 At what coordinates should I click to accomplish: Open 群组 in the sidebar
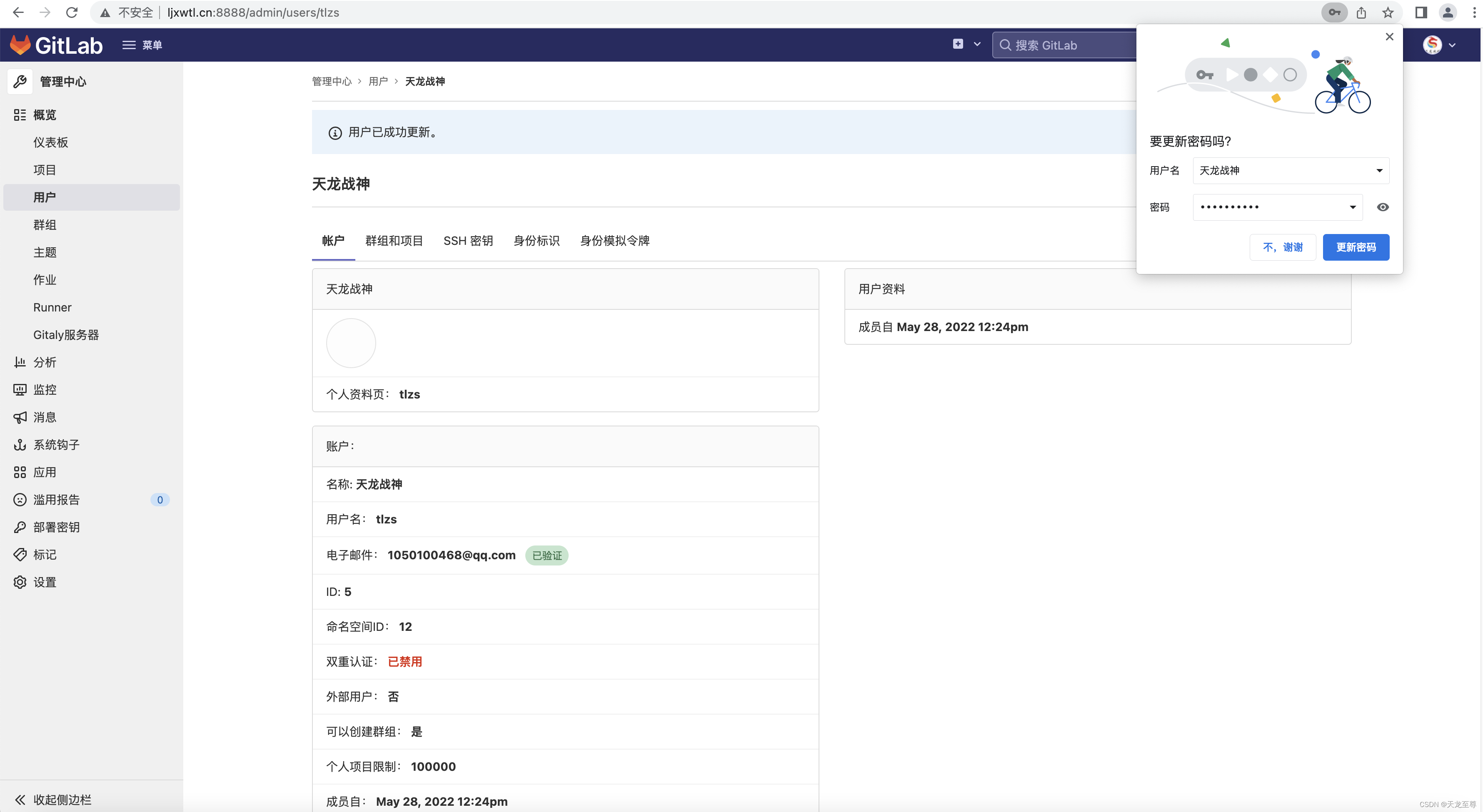click(44, 225)
